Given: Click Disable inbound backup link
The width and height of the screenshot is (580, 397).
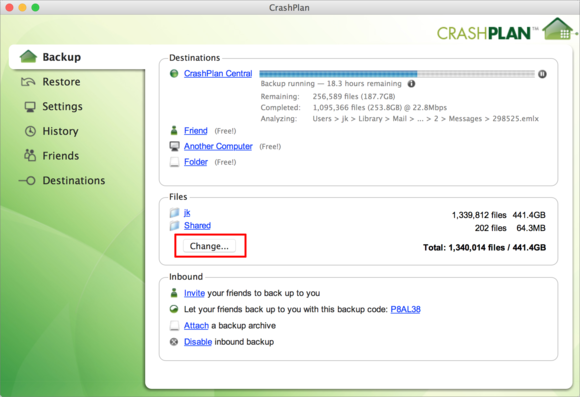Looking at the screenshot, I should point(198,342).
